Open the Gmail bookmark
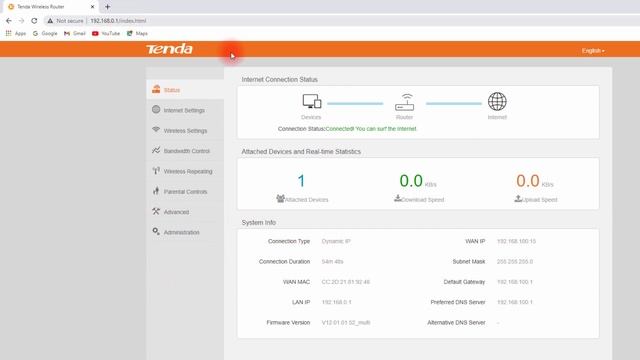The image size is (640, 360). pyautogui.click(x=75, y=33)
